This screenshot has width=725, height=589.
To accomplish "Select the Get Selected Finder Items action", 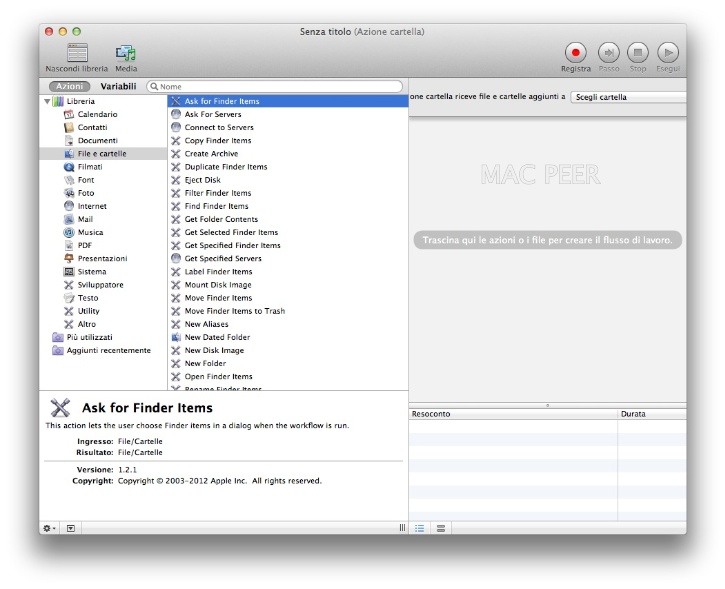I will coord(288,233).
